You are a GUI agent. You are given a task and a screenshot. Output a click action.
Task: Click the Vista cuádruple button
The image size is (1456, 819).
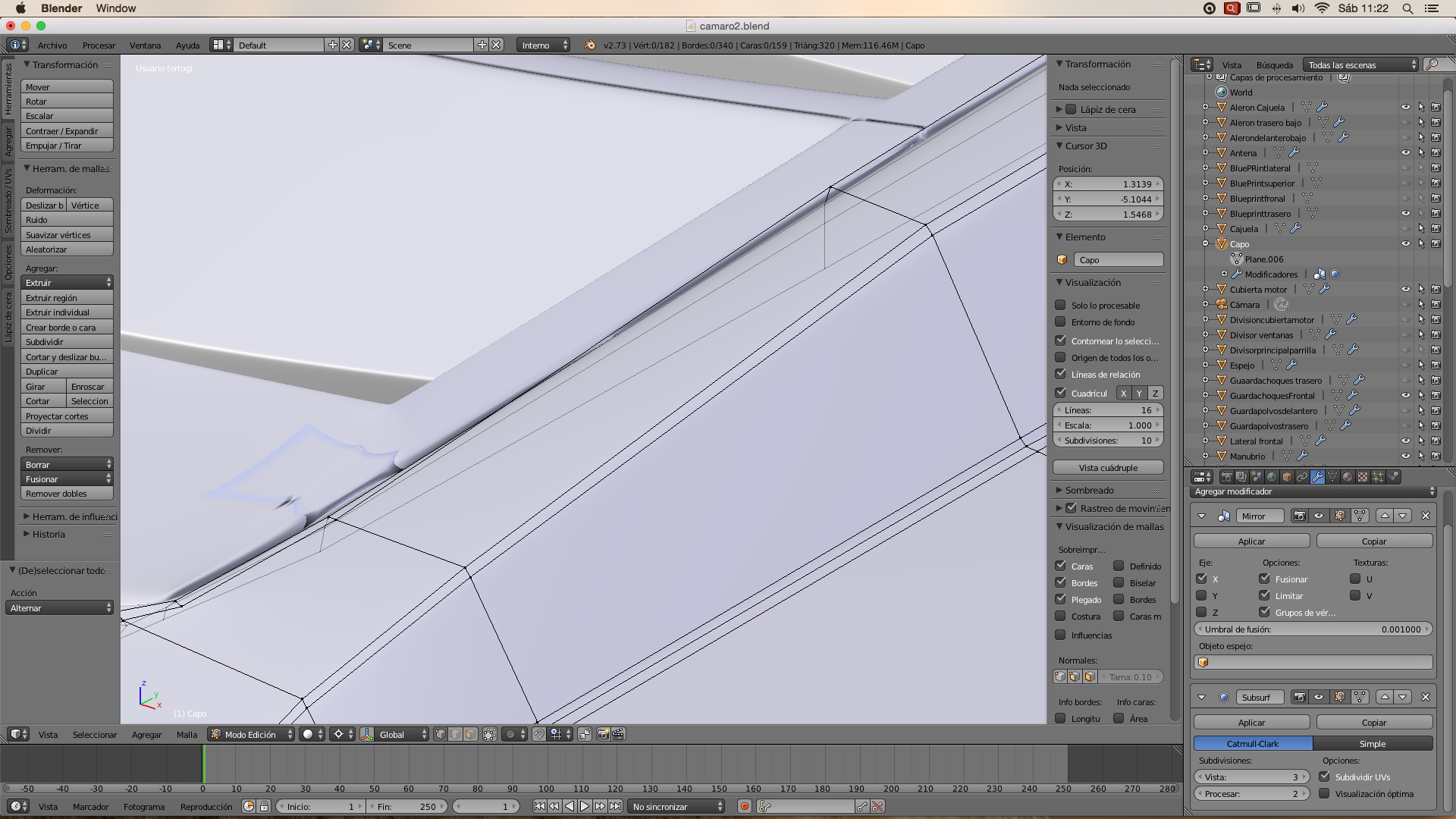coord(1108,468)
